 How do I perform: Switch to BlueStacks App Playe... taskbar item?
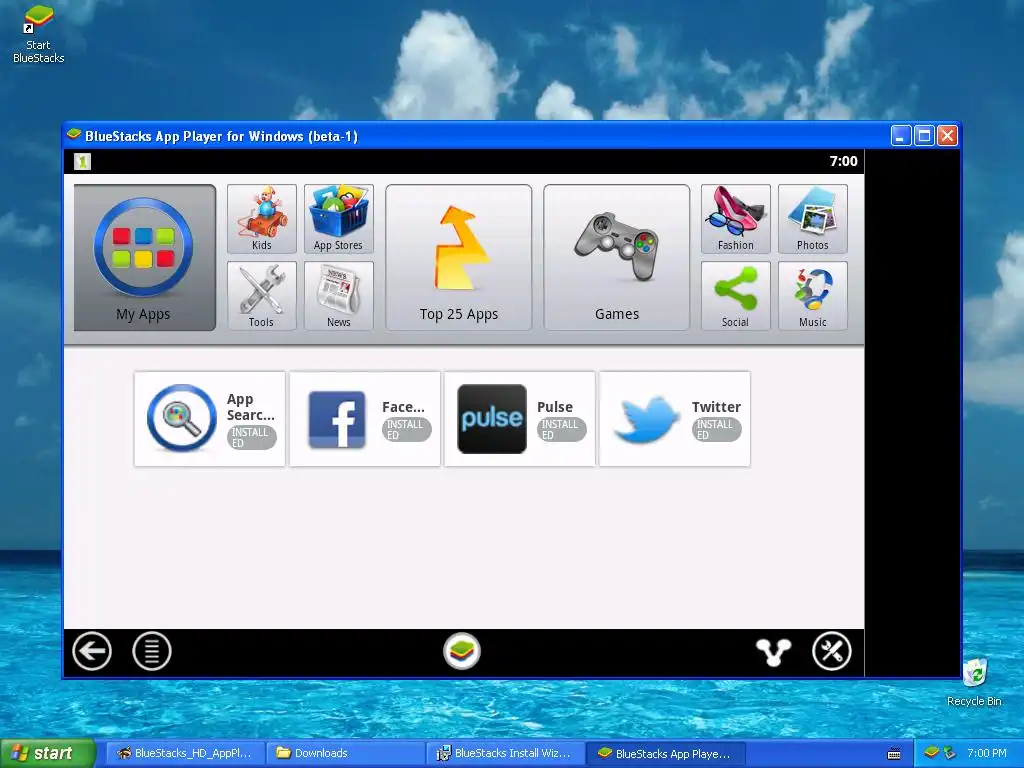665,753
